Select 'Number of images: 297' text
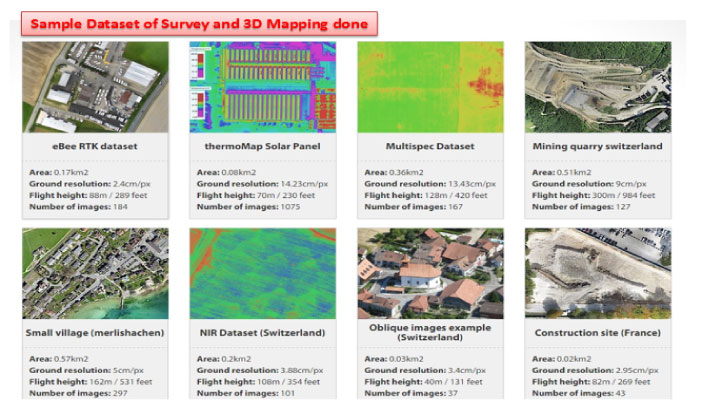 tap(78, 394)
